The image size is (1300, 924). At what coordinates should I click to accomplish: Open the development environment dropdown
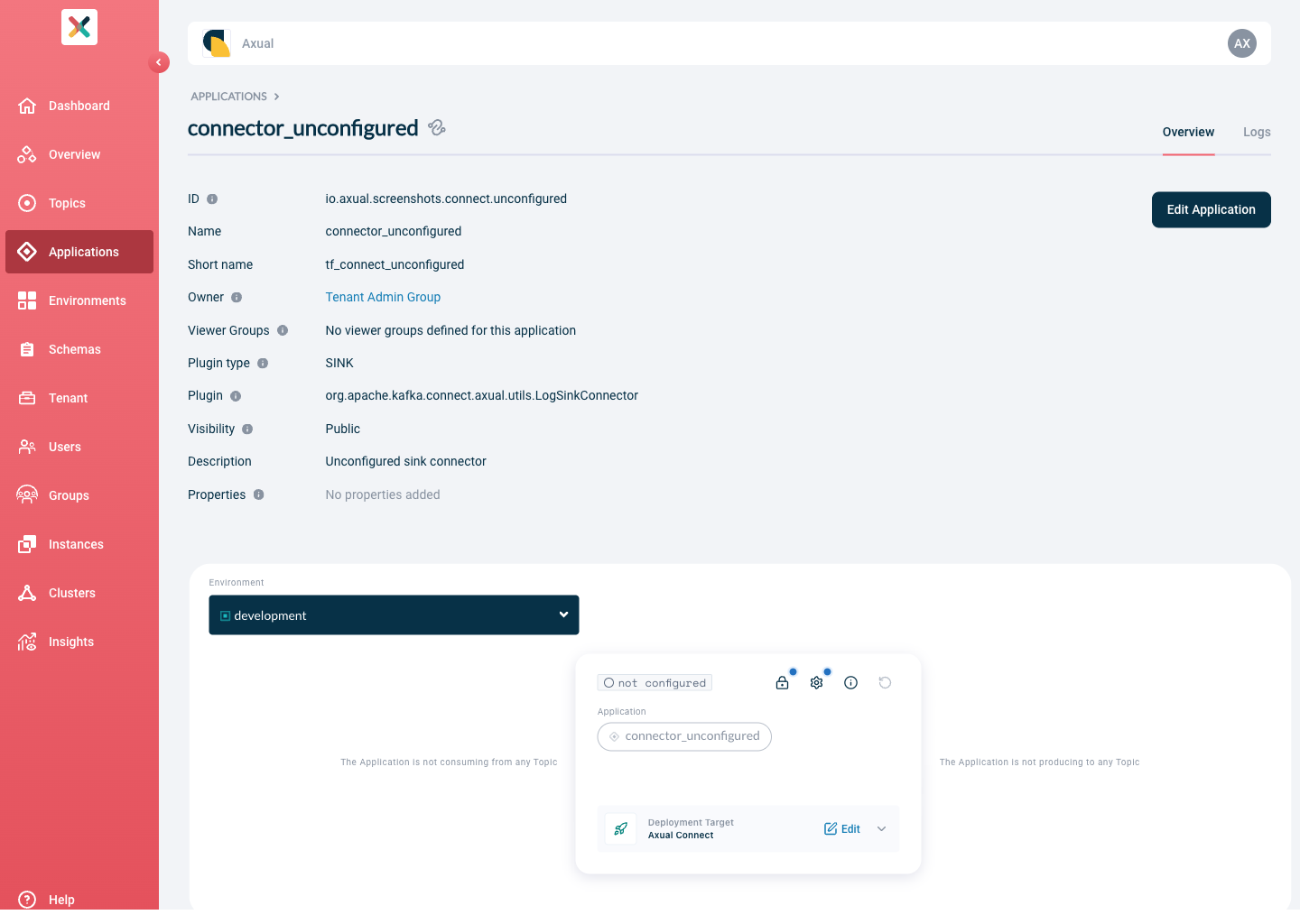pyautogui.click(x=394, y=614)
